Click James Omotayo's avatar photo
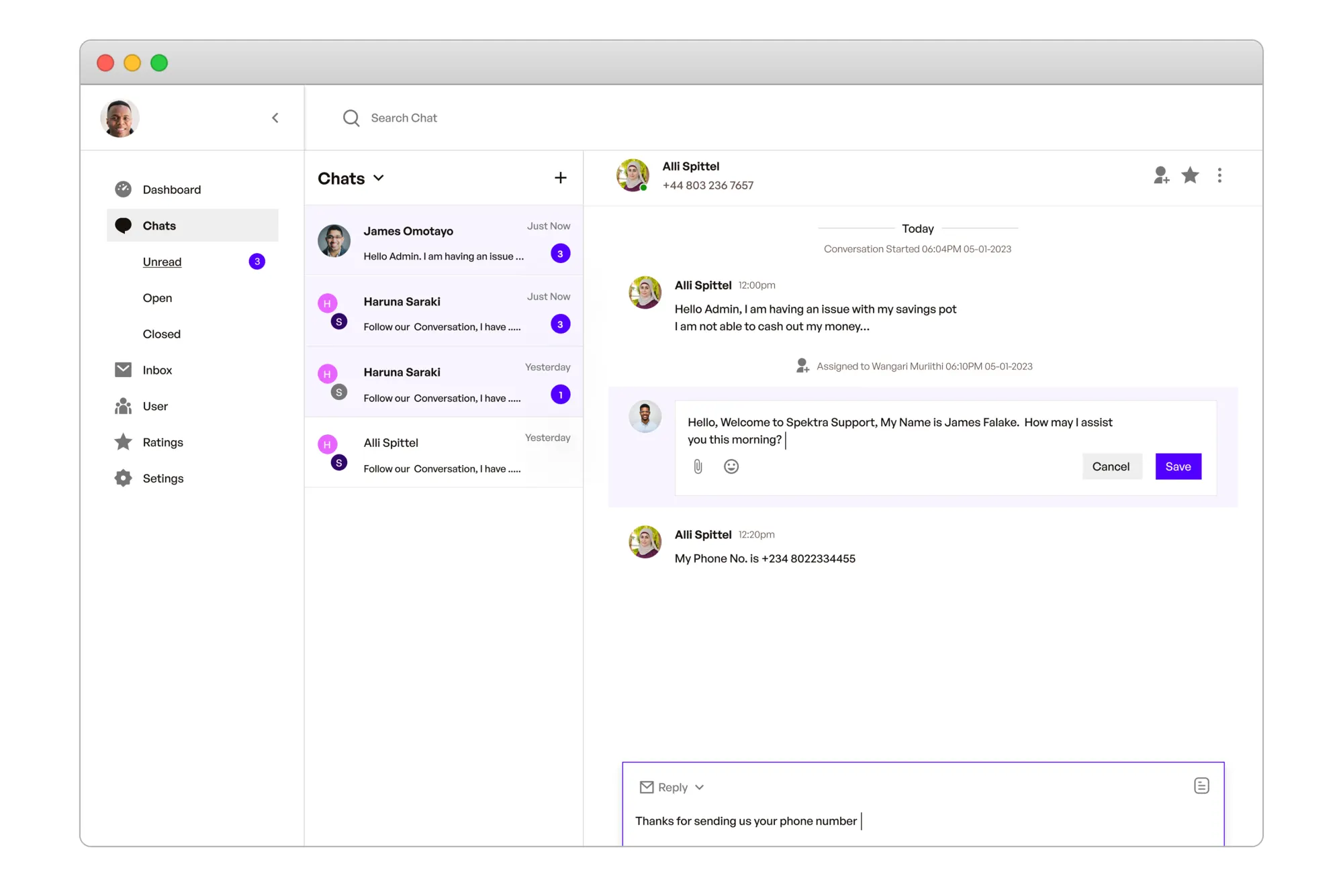1343x896 pixels. (x=334, y=241)
